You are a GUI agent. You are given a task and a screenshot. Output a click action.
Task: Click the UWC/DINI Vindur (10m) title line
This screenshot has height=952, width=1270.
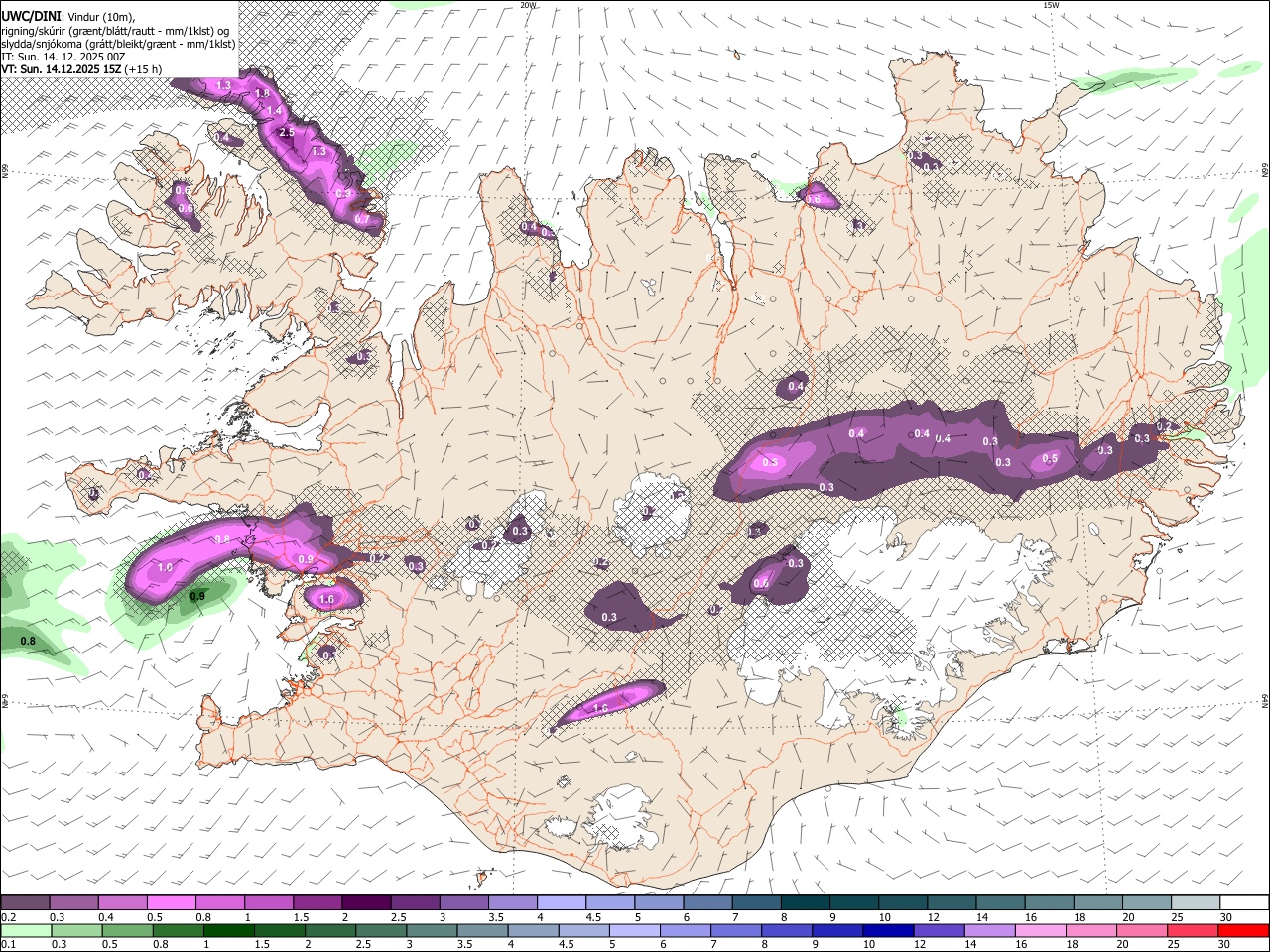tap(67, 16)
